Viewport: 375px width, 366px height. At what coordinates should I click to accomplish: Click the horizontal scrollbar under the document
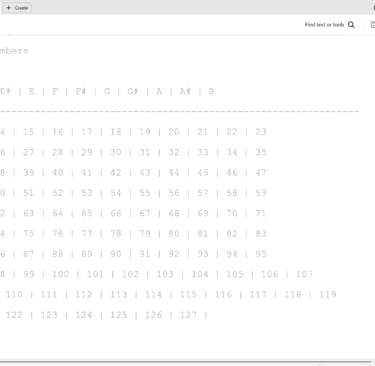point(185,362)
